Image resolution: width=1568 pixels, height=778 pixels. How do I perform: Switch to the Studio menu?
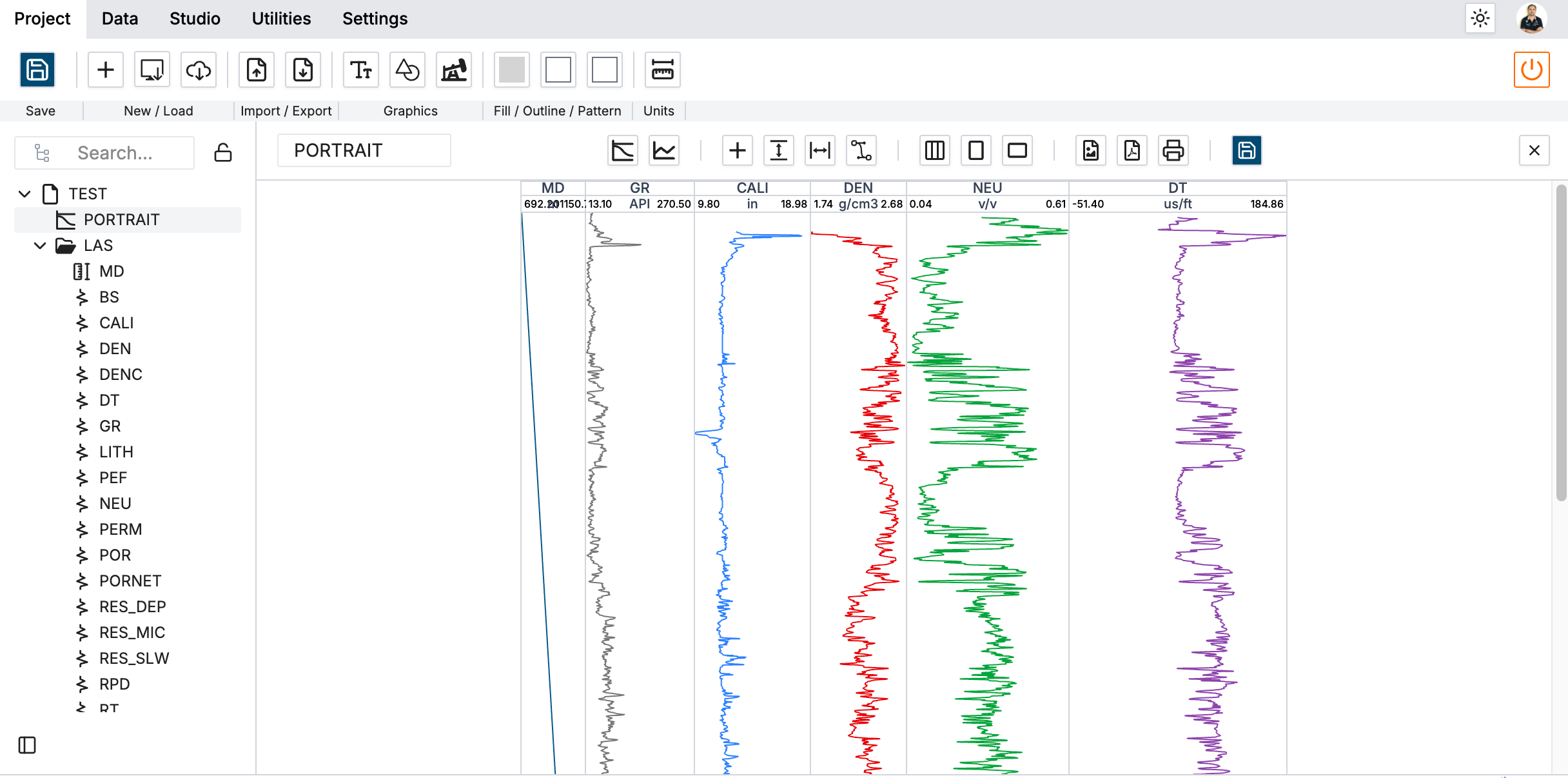tap(194, 19)
